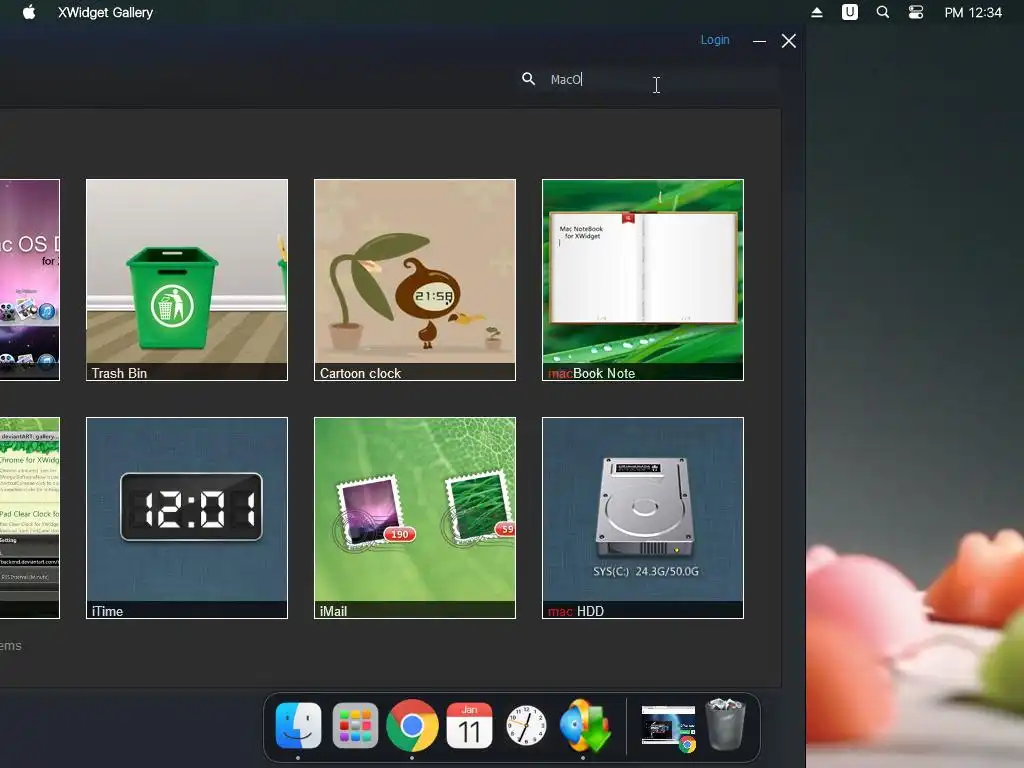Image resolution: width=1024 pixels, height=768 pixels.
Task: Open the Login link
Action: point(714,40)
